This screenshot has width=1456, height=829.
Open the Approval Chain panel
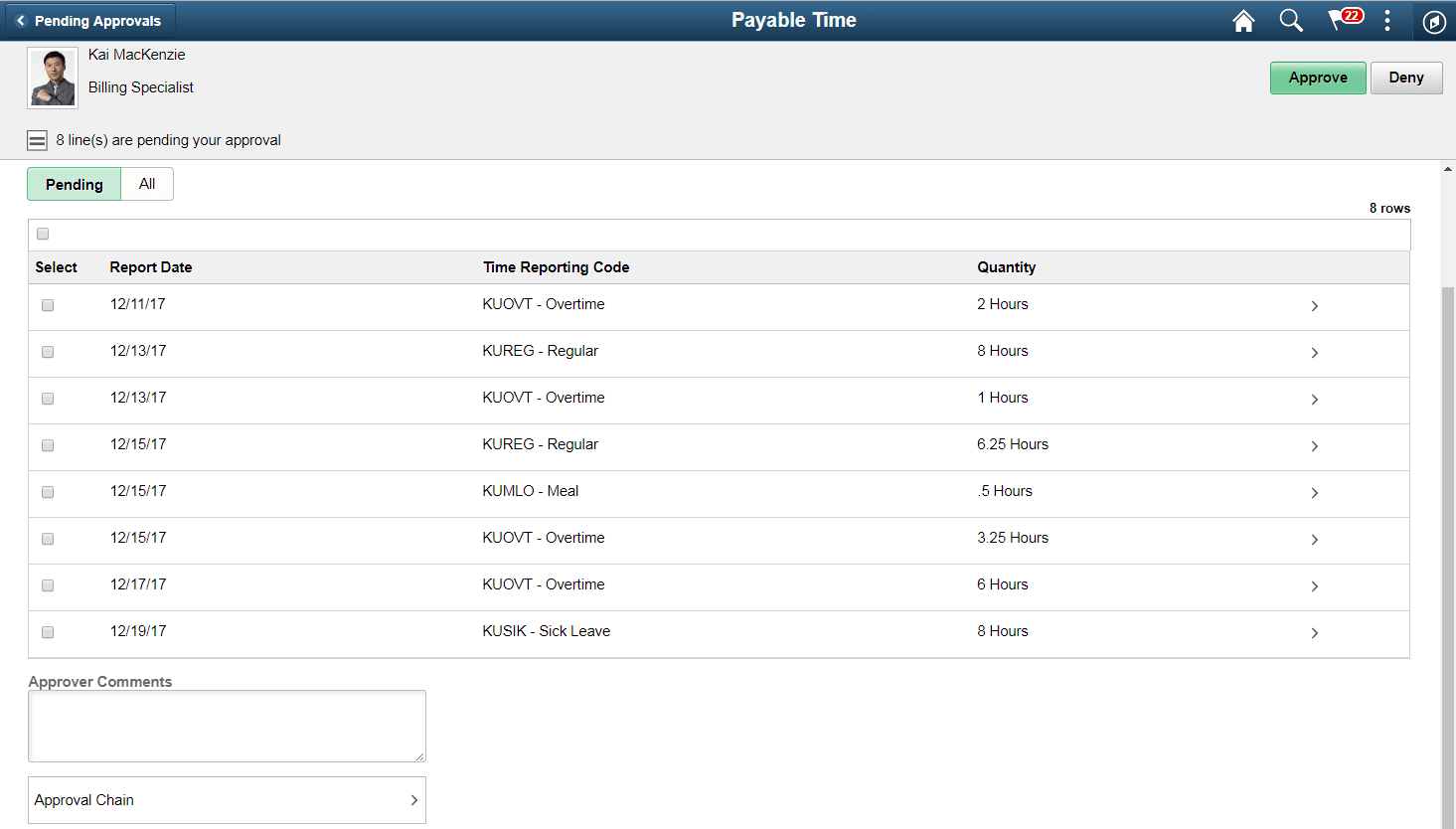pyautogui.click(x=227, y=800)
